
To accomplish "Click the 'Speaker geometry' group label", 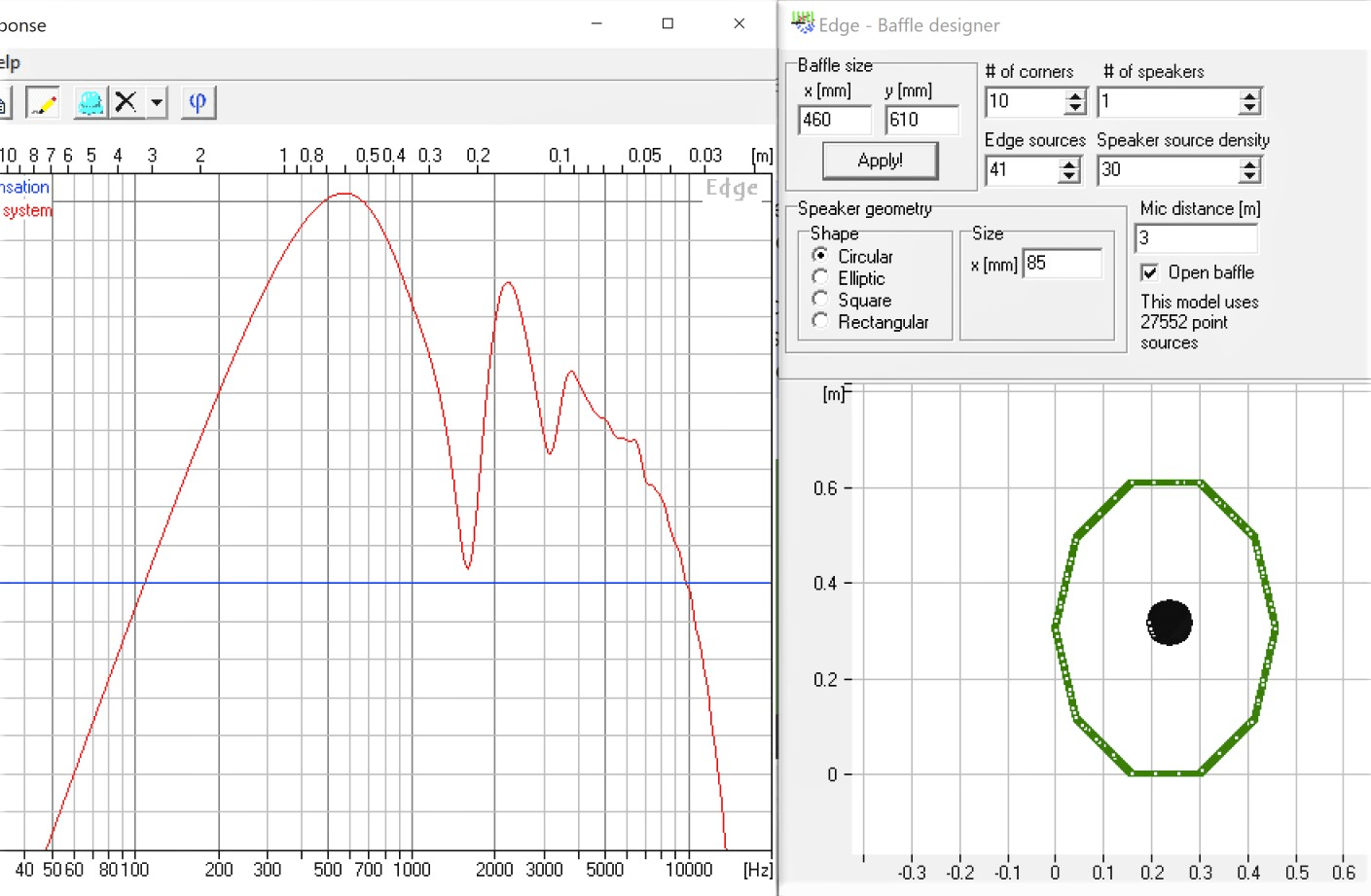I will point(864,208).
